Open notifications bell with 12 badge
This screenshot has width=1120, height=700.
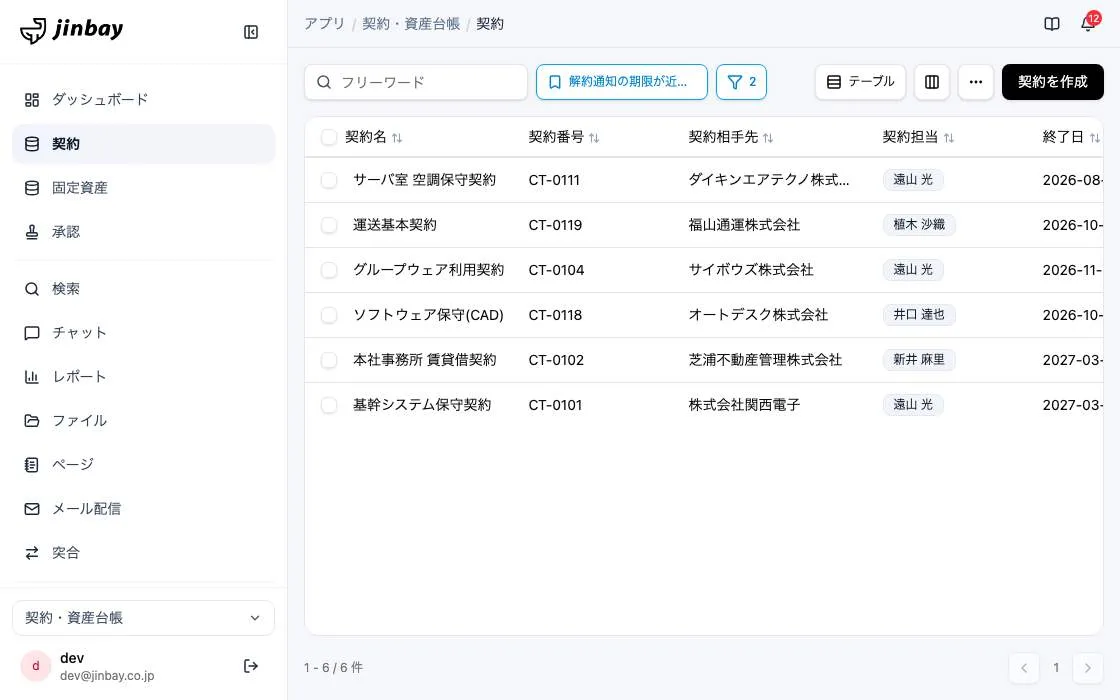[1089, 23]
